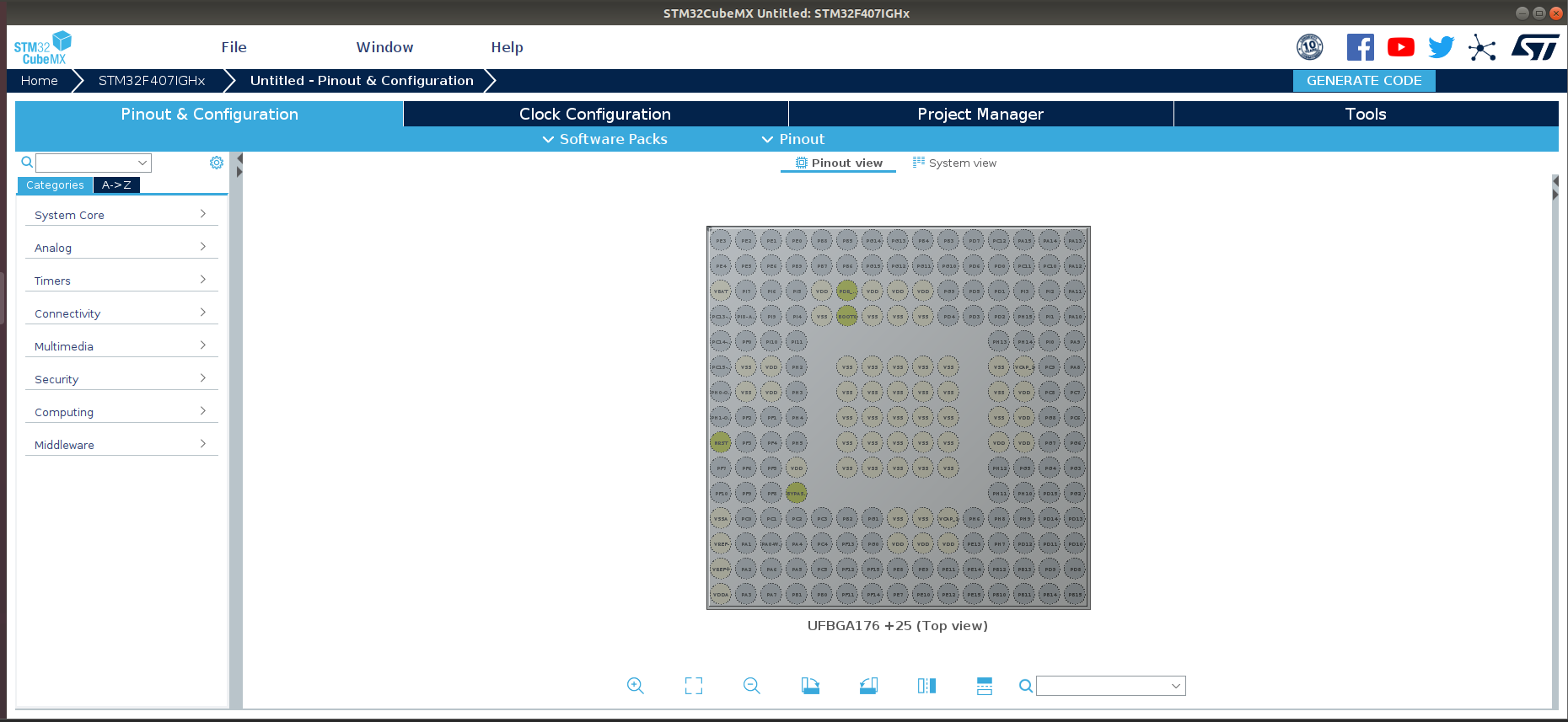The height and width of the screenshot is (722, 1568).
Task: Select the VSSA pin
Action: [x=721, y=519]
